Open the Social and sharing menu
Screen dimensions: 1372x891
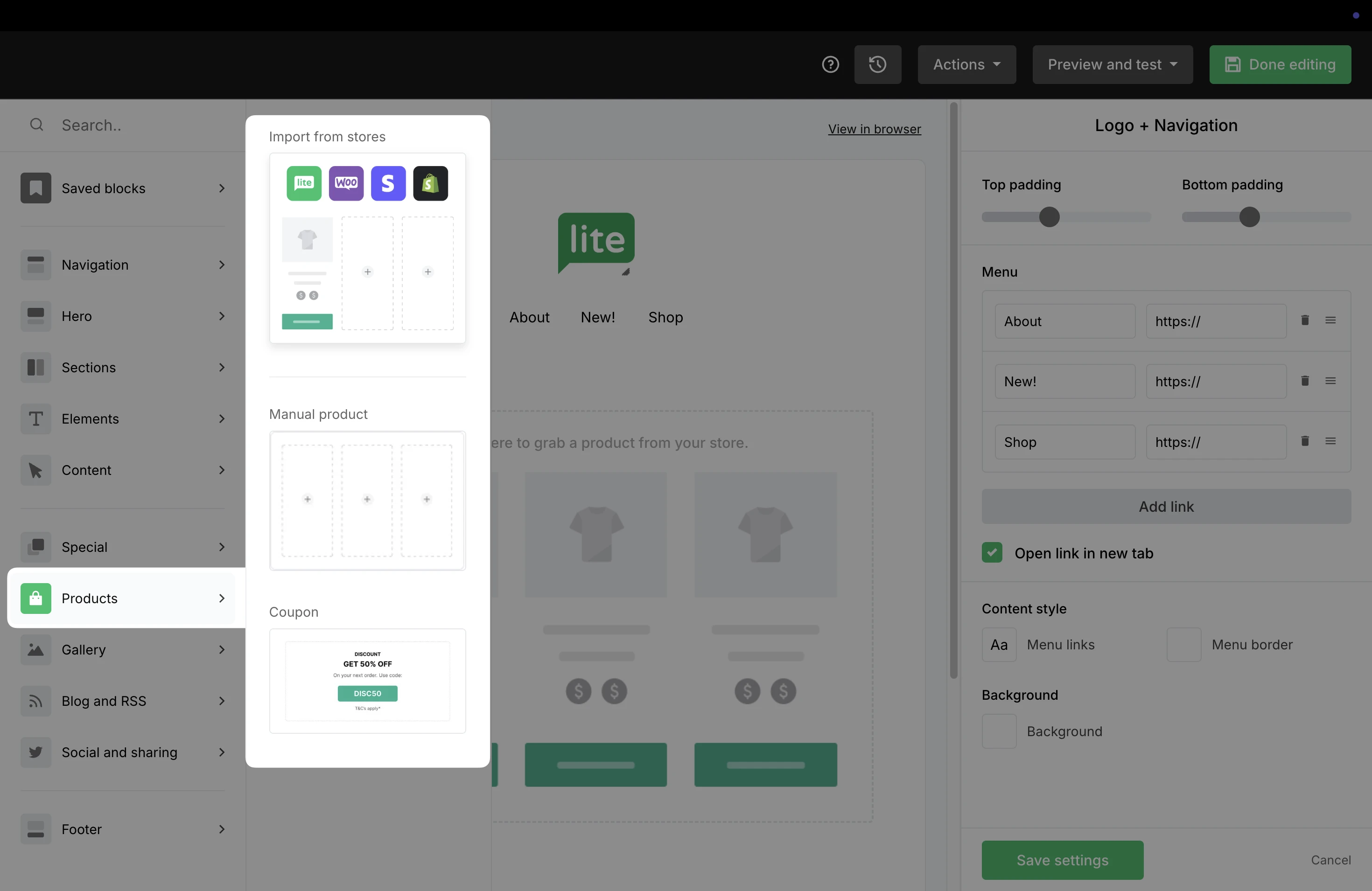point(123,752)
